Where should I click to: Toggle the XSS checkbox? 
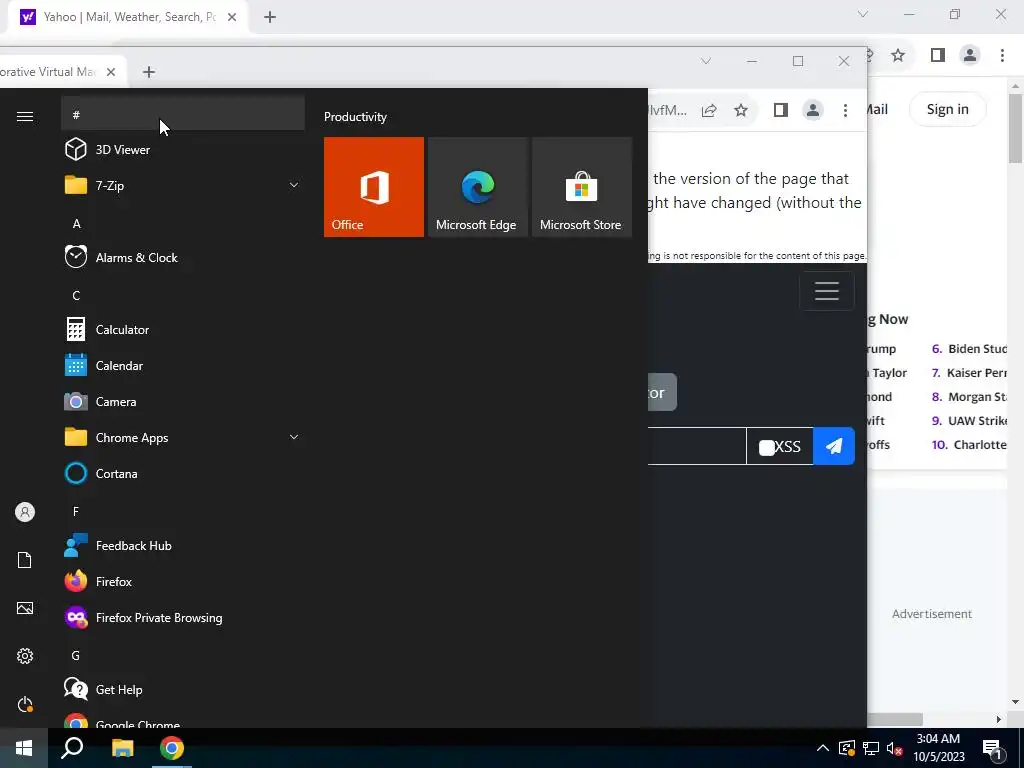click(x=767, y=447)
